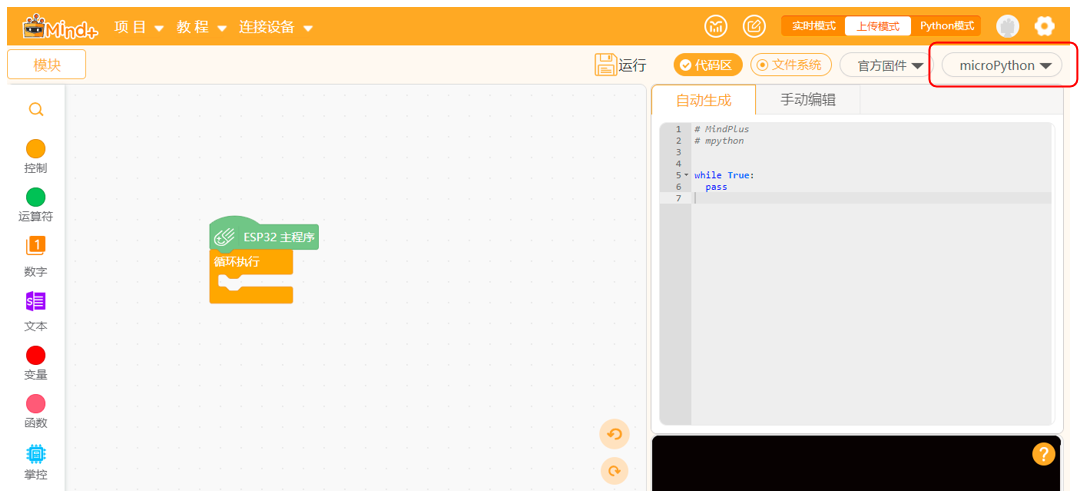Screen dimensions: 1086x491
Task: Click the '# mpython' comment line
Action: click(718, 141)
